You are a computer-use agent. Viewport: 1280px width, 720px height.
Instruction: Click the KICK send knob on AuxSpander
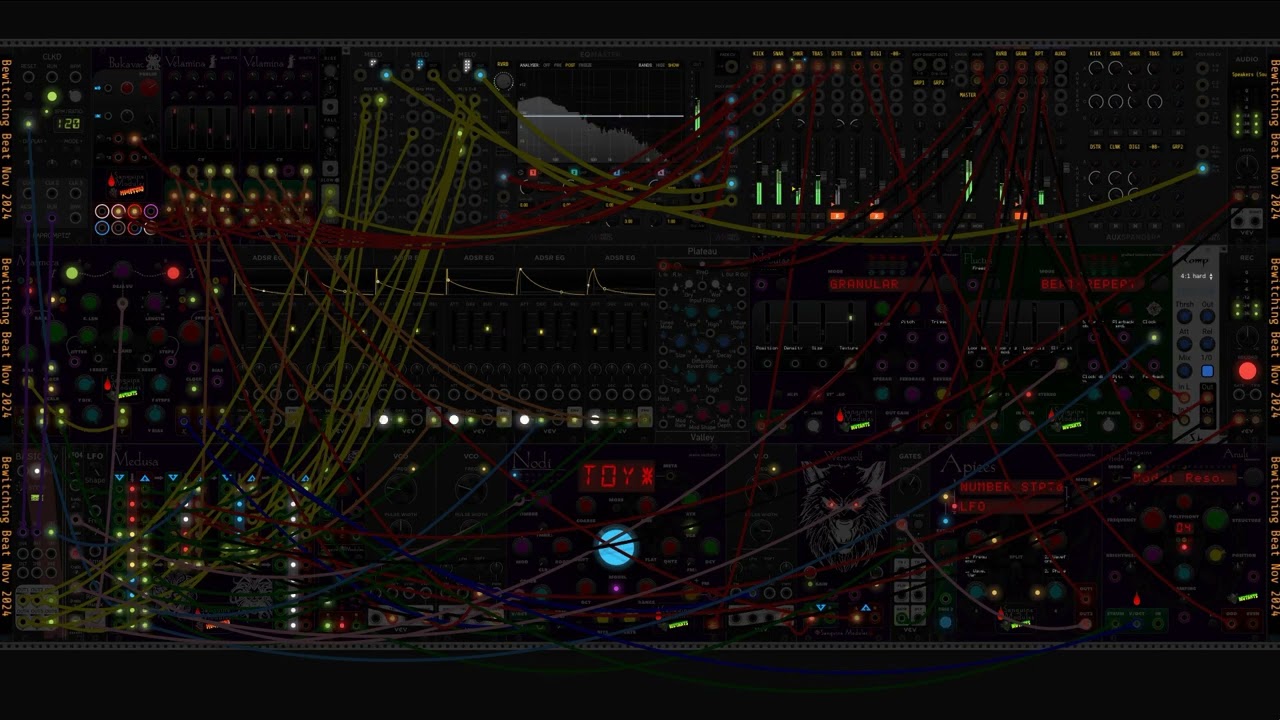point(1095,70)
